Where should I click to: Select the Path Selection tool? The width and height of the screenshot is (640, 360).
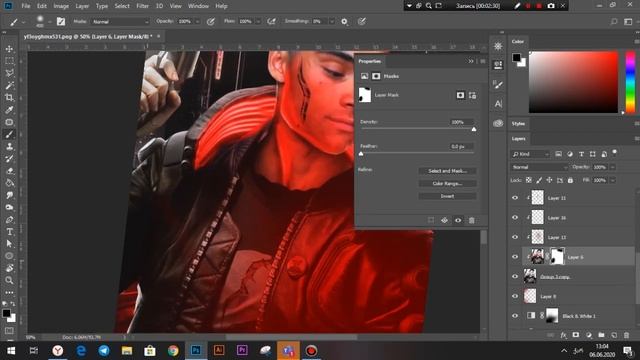coord(9,244)
